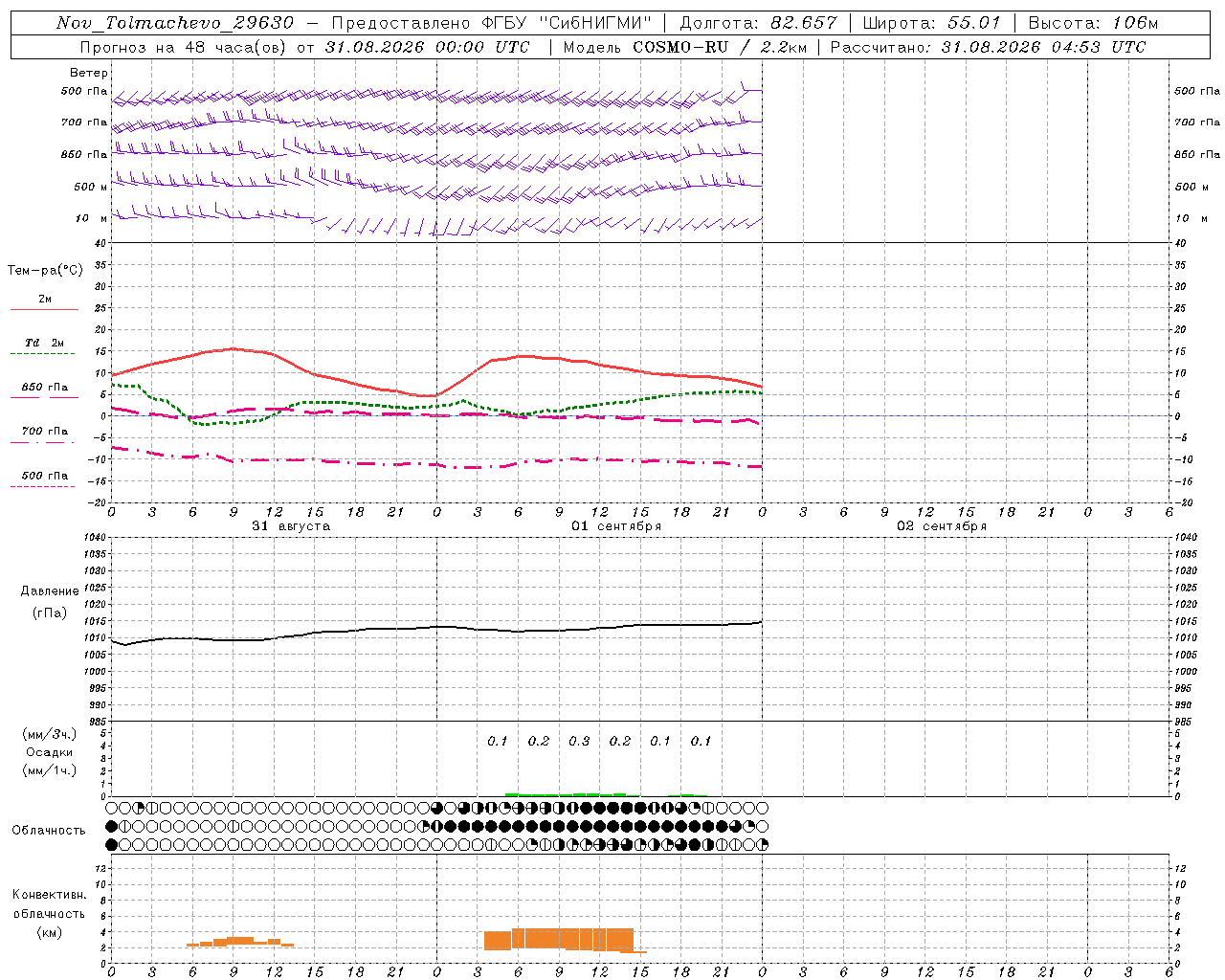Click the Высота: 106м header field
1225x980 pixels.
(1093, 23)
